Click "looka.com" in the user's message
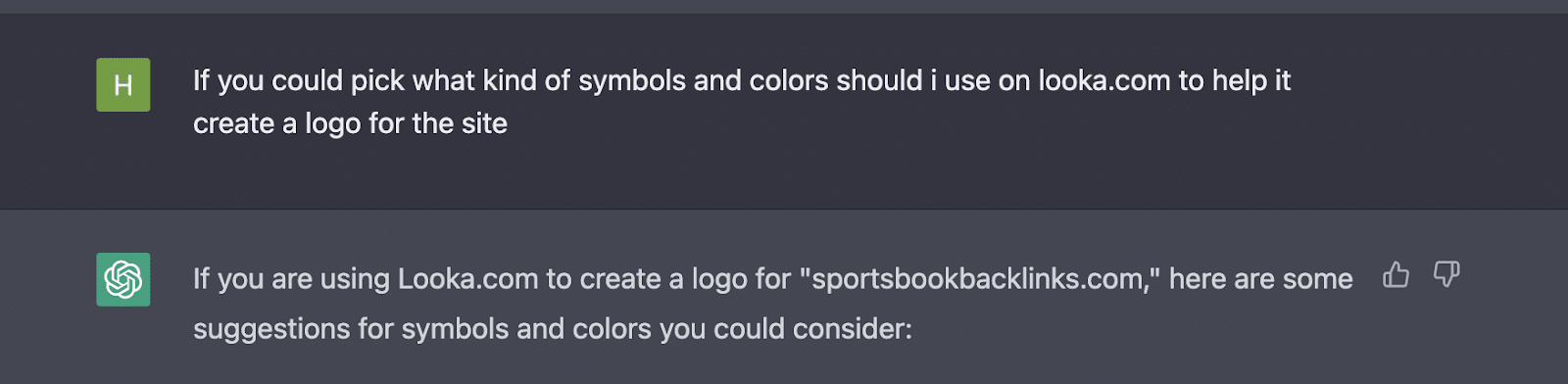The height and width of the screenshot is (384, 1568). [x=1104, y=80]
